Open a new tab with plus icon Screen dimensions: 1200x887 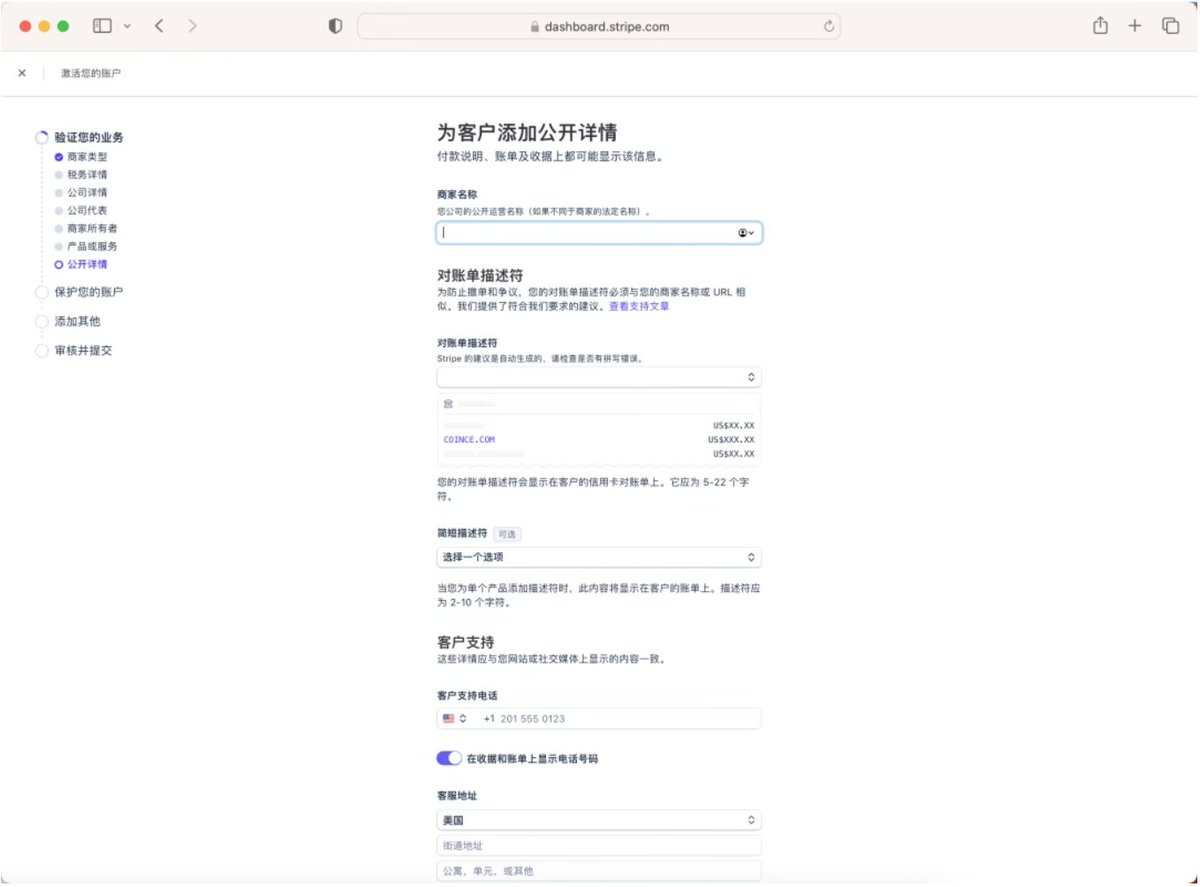point(1135,26)
